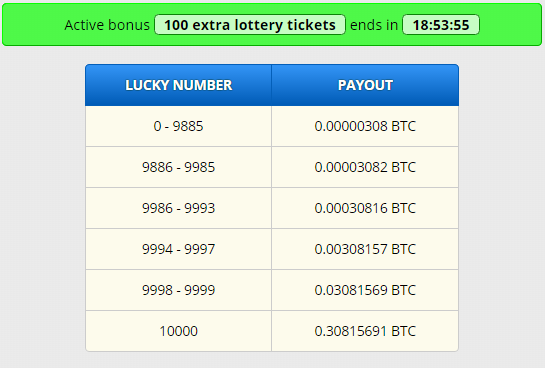
Task: Select the 9994 - 9997 range cell
Action: pyautogui.click(x=178, y=249)
